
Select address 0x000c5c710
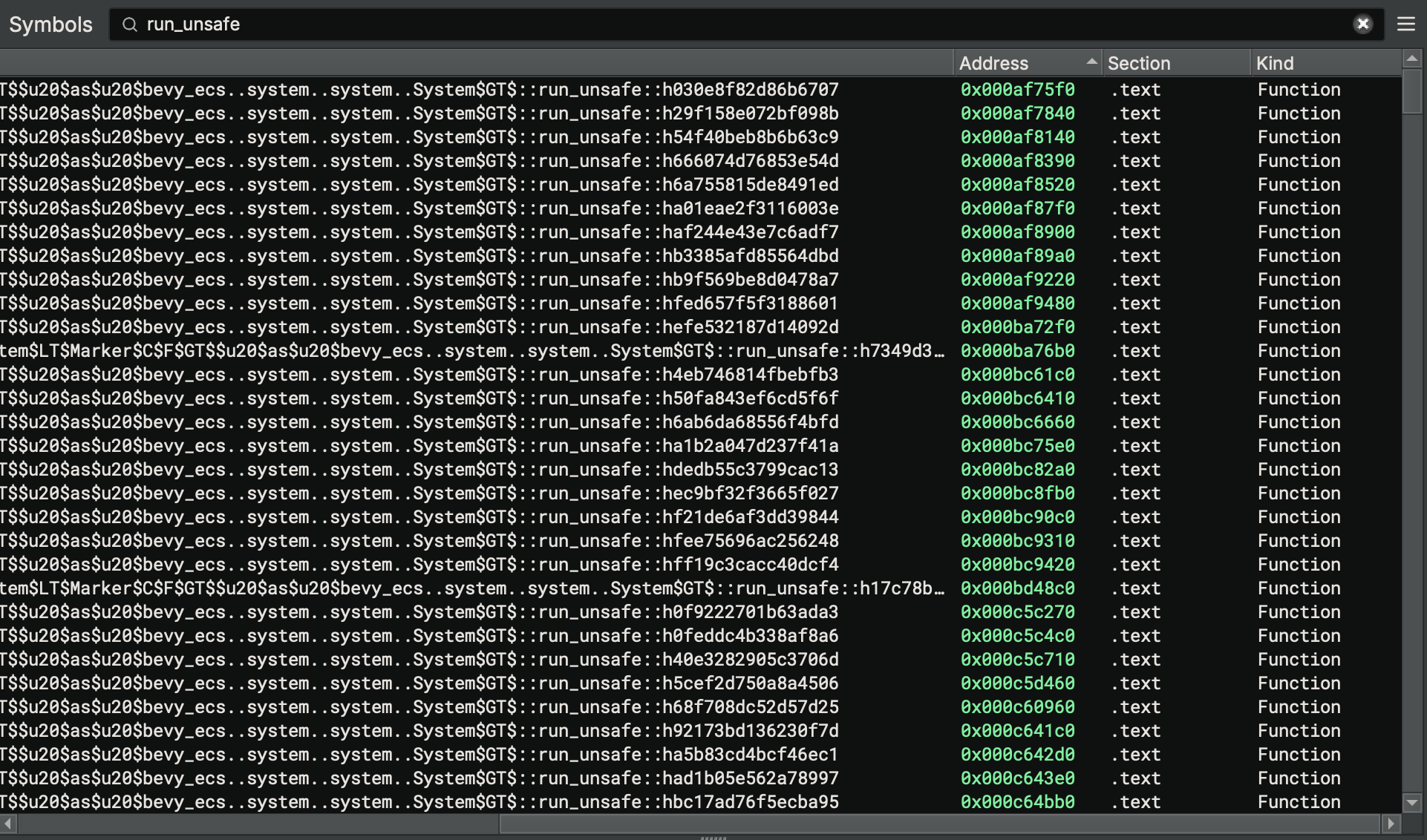pyautogui.click(x=1017, y=660)
